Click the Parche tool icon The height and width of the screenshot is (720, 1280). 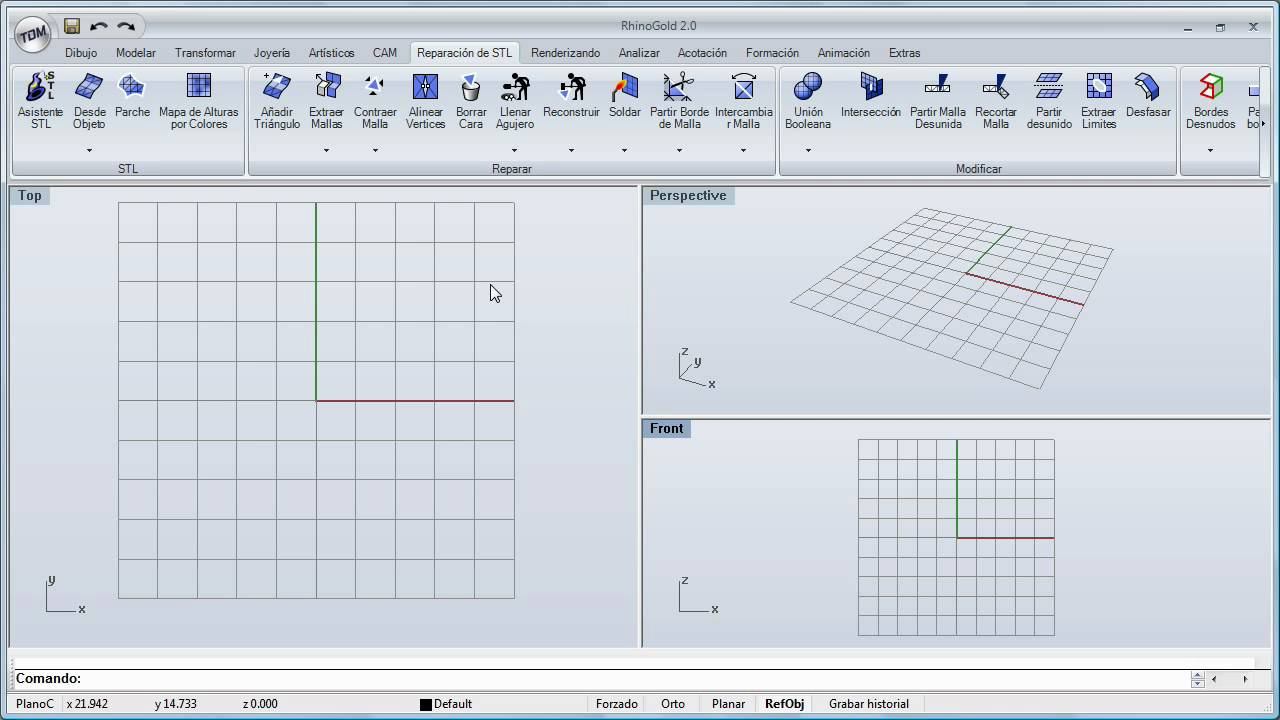point(132,95)
